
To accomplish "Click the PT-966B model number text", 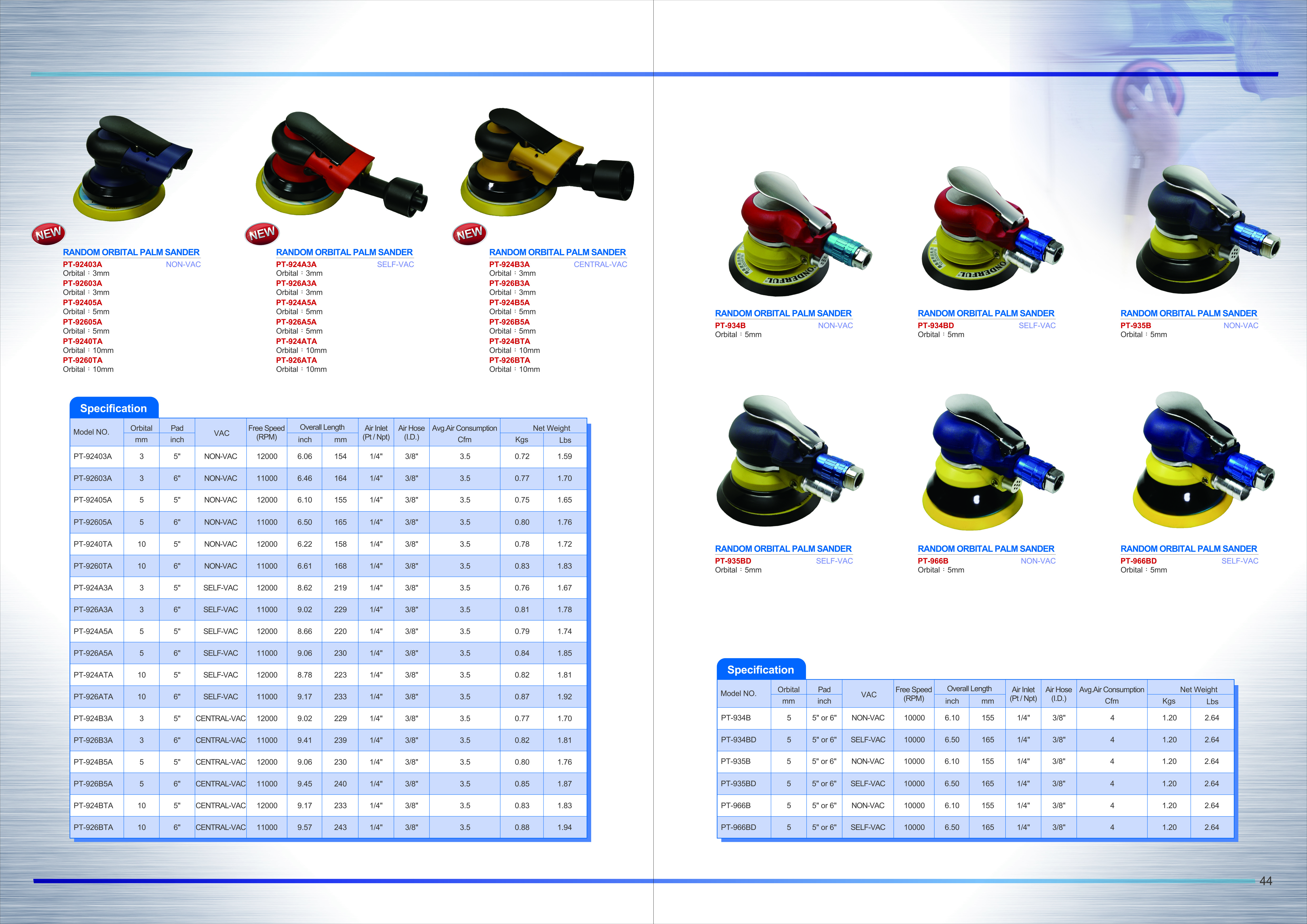I will pyautogui.click(x=932, y=561).
